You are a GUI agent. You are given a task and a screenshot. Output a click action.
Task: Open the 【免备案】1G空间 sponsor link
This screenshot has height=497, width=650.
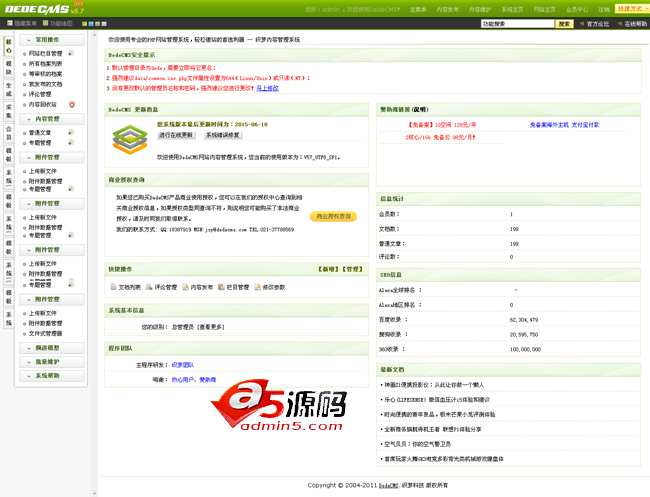442,125
